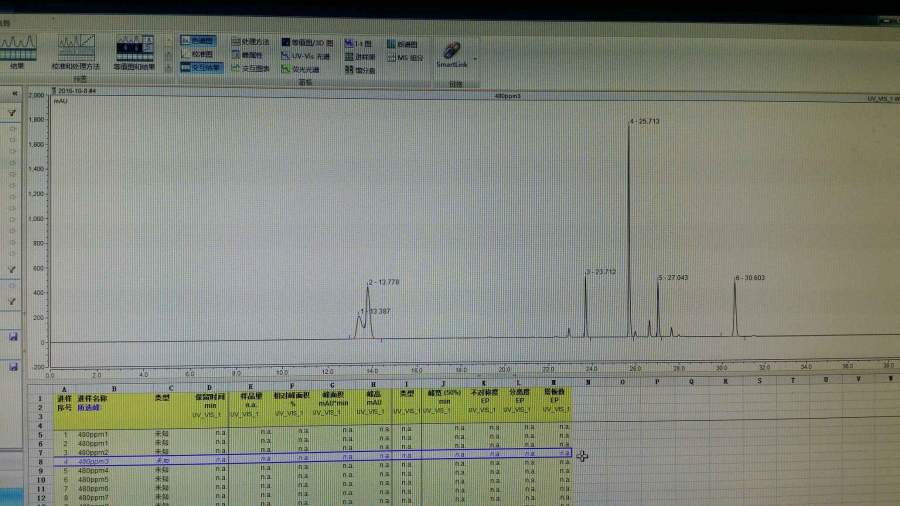Toggle the 交互结果 interactive results pane

pyautogui.click(x=201, y=67)
